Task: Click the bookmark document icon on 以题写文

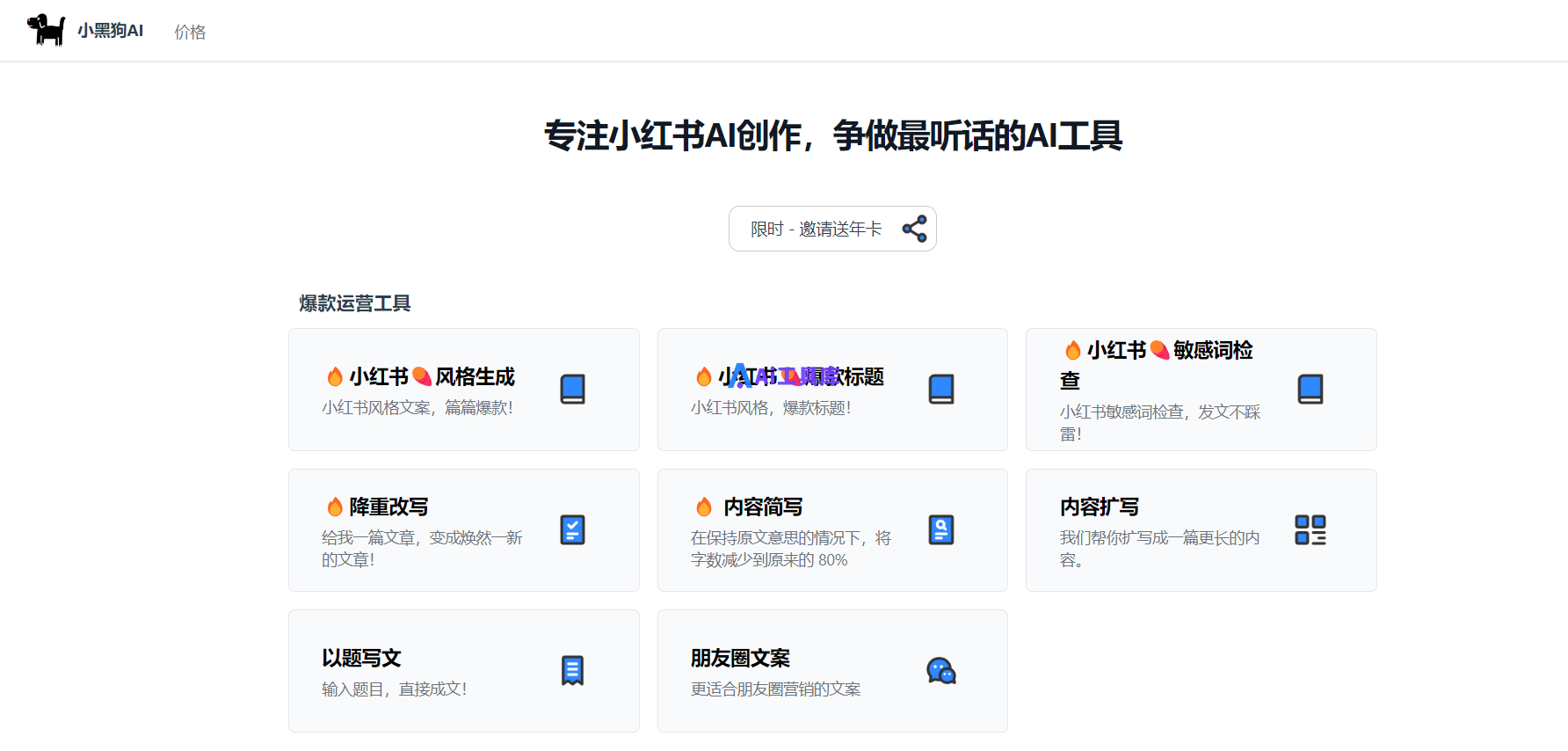Action: click(573, 670)
